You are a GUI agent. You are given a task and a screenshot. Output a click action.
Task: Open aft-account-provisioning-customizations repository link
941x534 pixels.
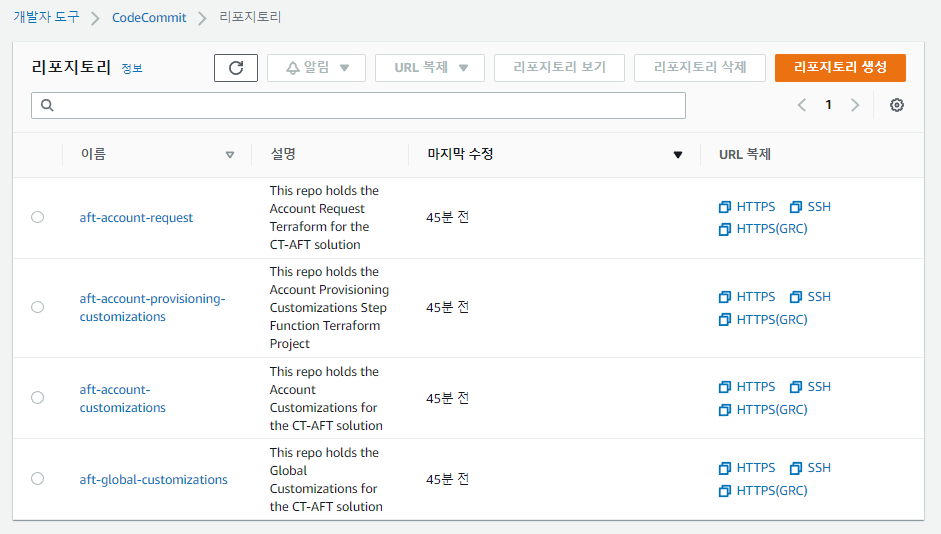coord(152,307)
